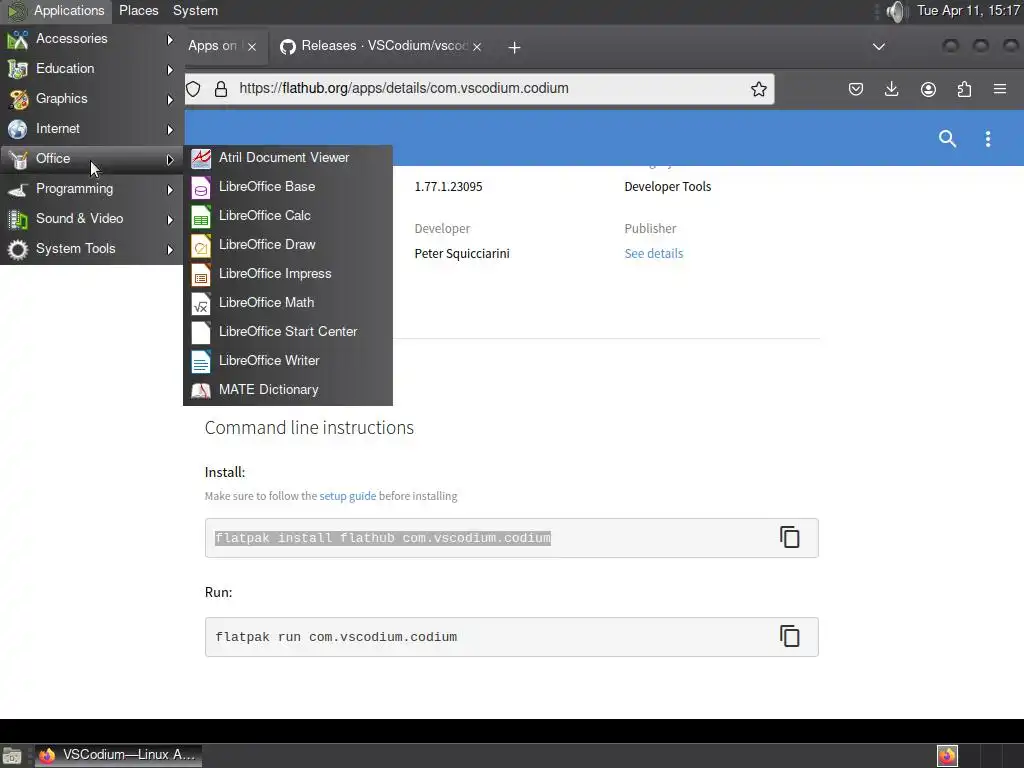Copy the flatpak install command
1024x768 pixels.
coord(790,537)
